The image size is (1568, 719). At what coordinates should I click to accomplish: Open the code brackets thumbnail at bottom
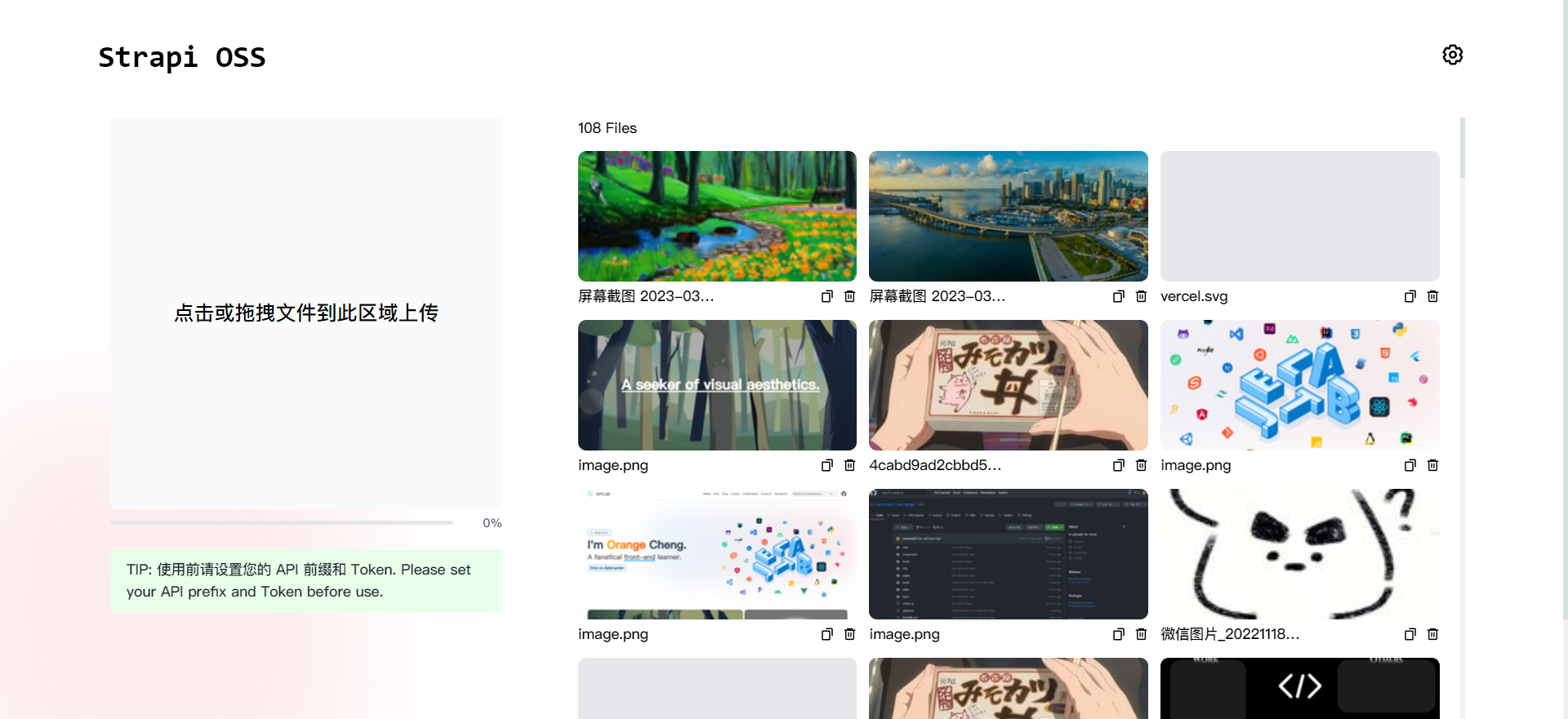(x=1300, y=688)
